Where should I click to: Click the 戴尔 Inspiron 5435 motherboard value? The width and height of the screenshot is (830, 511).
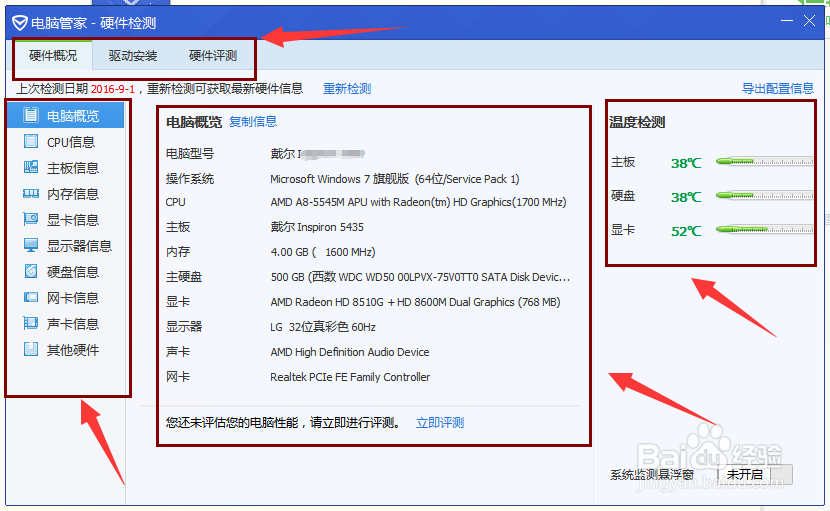[317, 227]
